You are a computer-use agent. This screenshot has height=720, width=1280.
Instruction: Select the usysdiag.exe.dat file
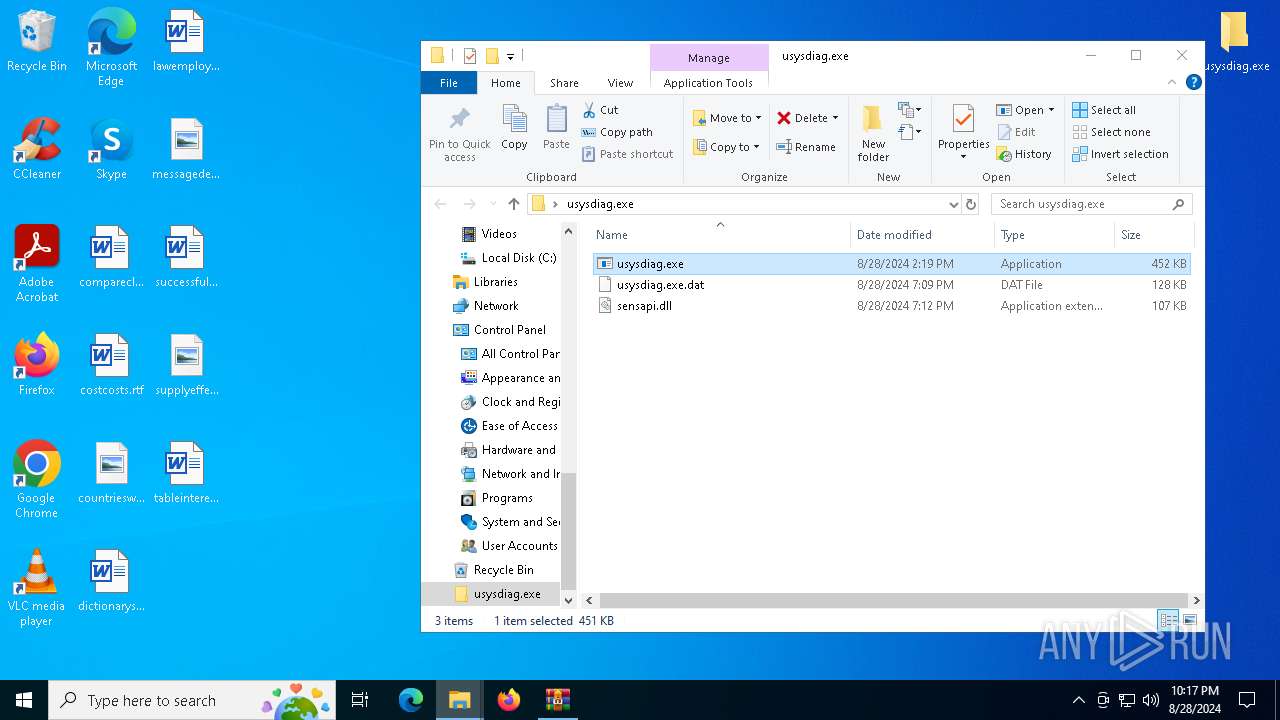[891, 285]
